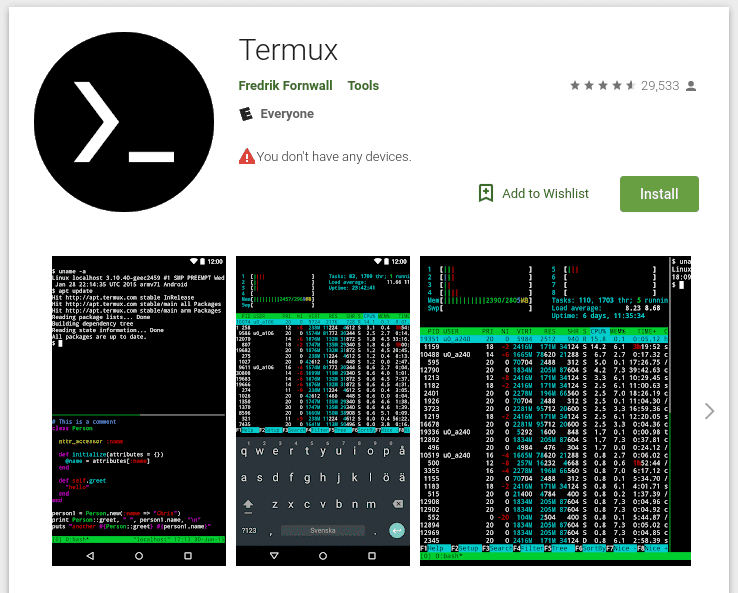Click the 29,533 ratings count

[660, 86]
